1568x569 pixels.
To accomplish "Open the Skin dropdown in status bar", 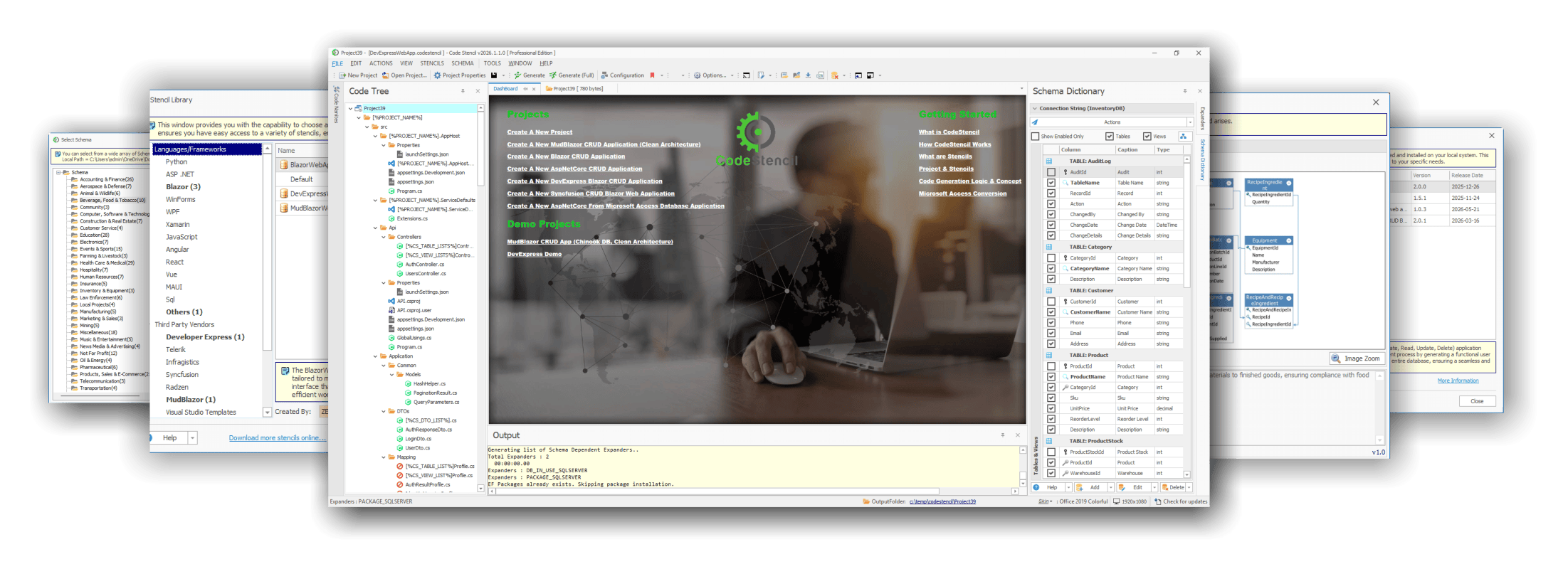I will click(1045, 502).
